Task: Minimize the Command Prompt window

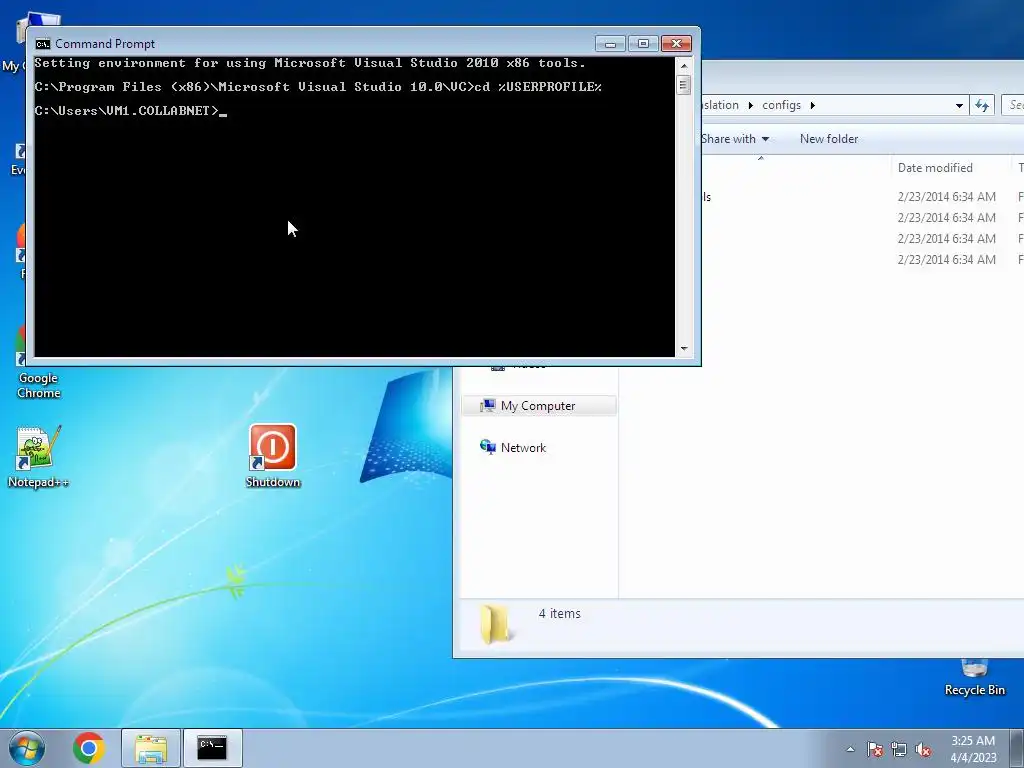Action: tap(611, 44)
